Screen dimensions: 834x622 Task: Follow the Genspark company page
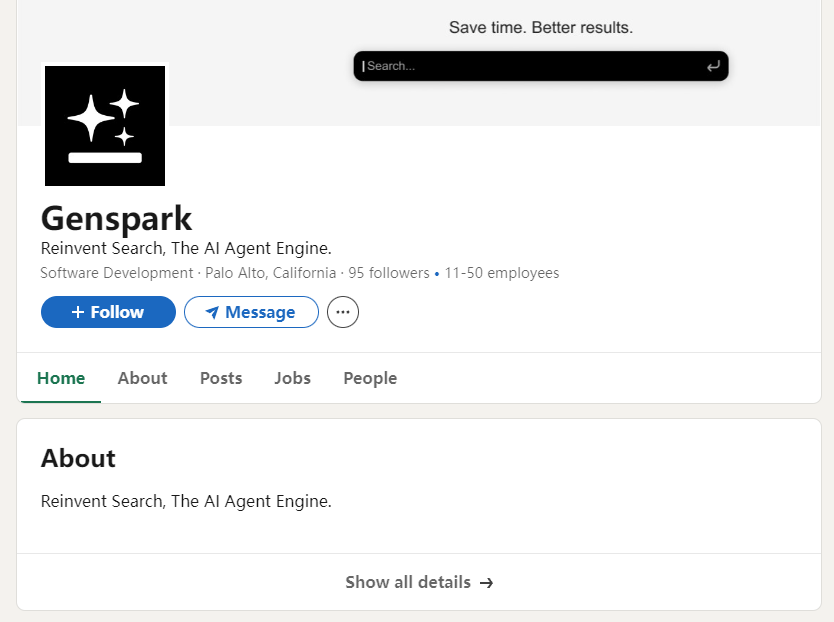click(x=108, y=312)
